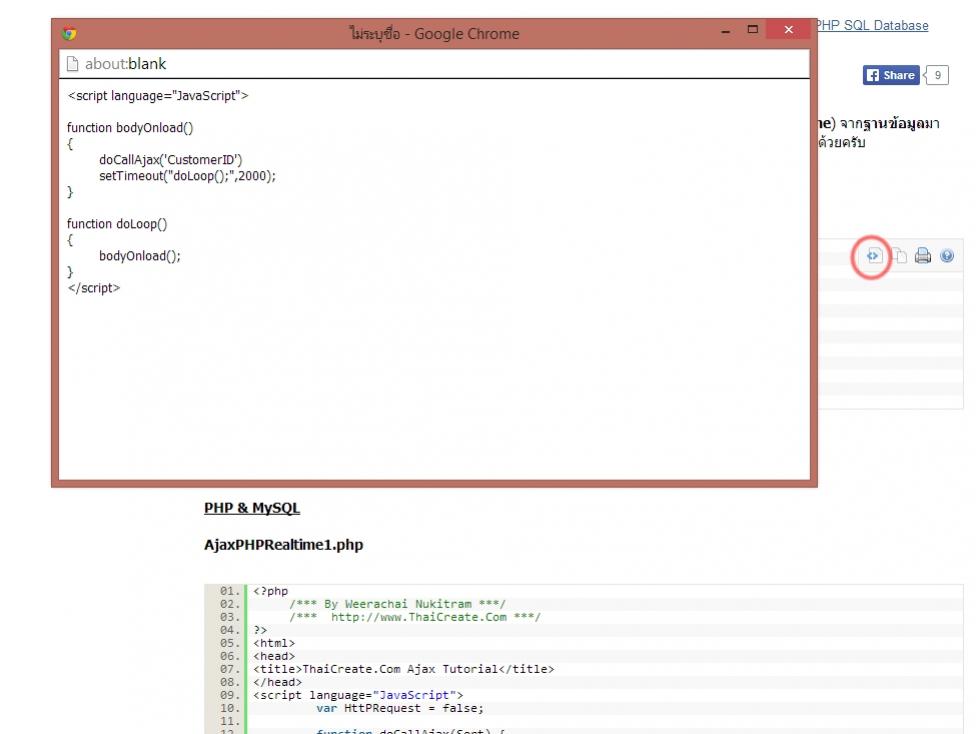The height and width of the screenshot is (734, 976).
Task: Click the PHP & MySQL heading
Action: [x=252, y=508]
